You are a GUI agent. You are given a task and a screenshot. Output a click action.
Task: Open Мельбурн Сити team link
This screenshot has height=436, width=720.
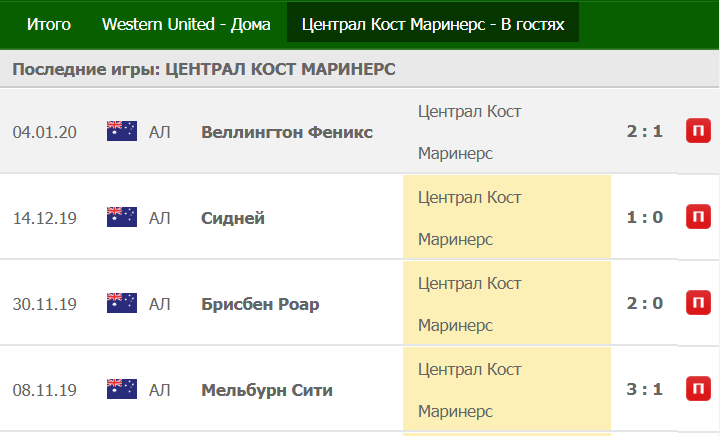click(x=267, y=390)
